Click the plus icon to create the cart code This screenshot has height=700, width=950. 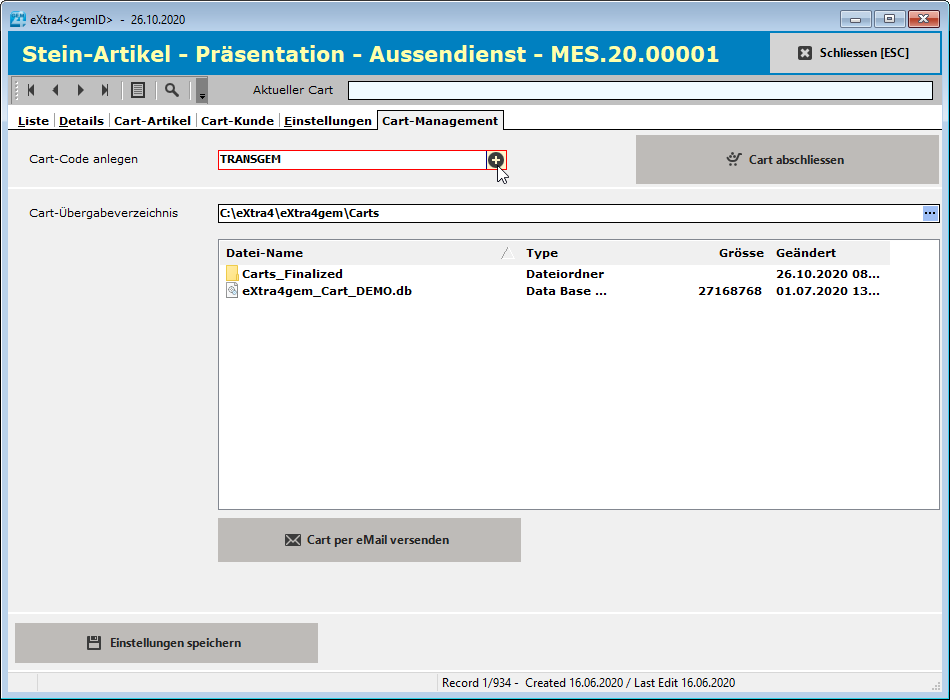(497, 159)
